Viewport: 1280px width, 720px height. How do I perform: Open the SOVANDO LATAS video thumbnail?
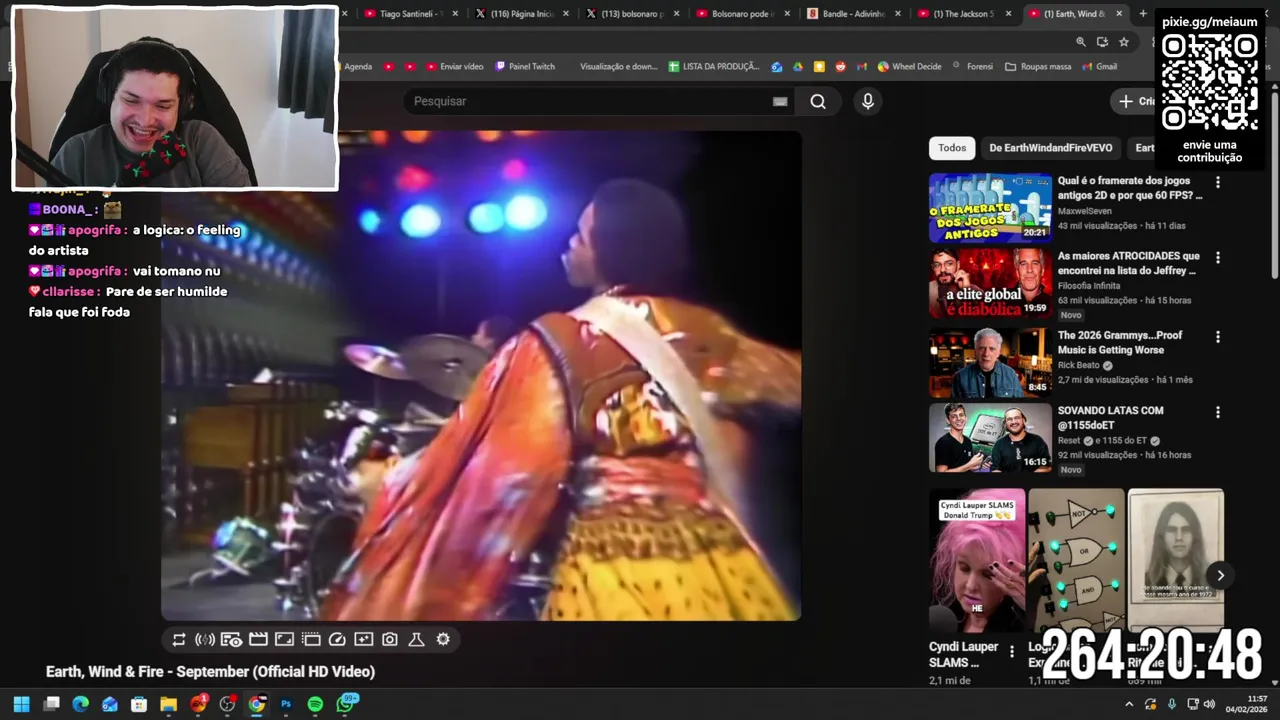[x=990, y=437]
